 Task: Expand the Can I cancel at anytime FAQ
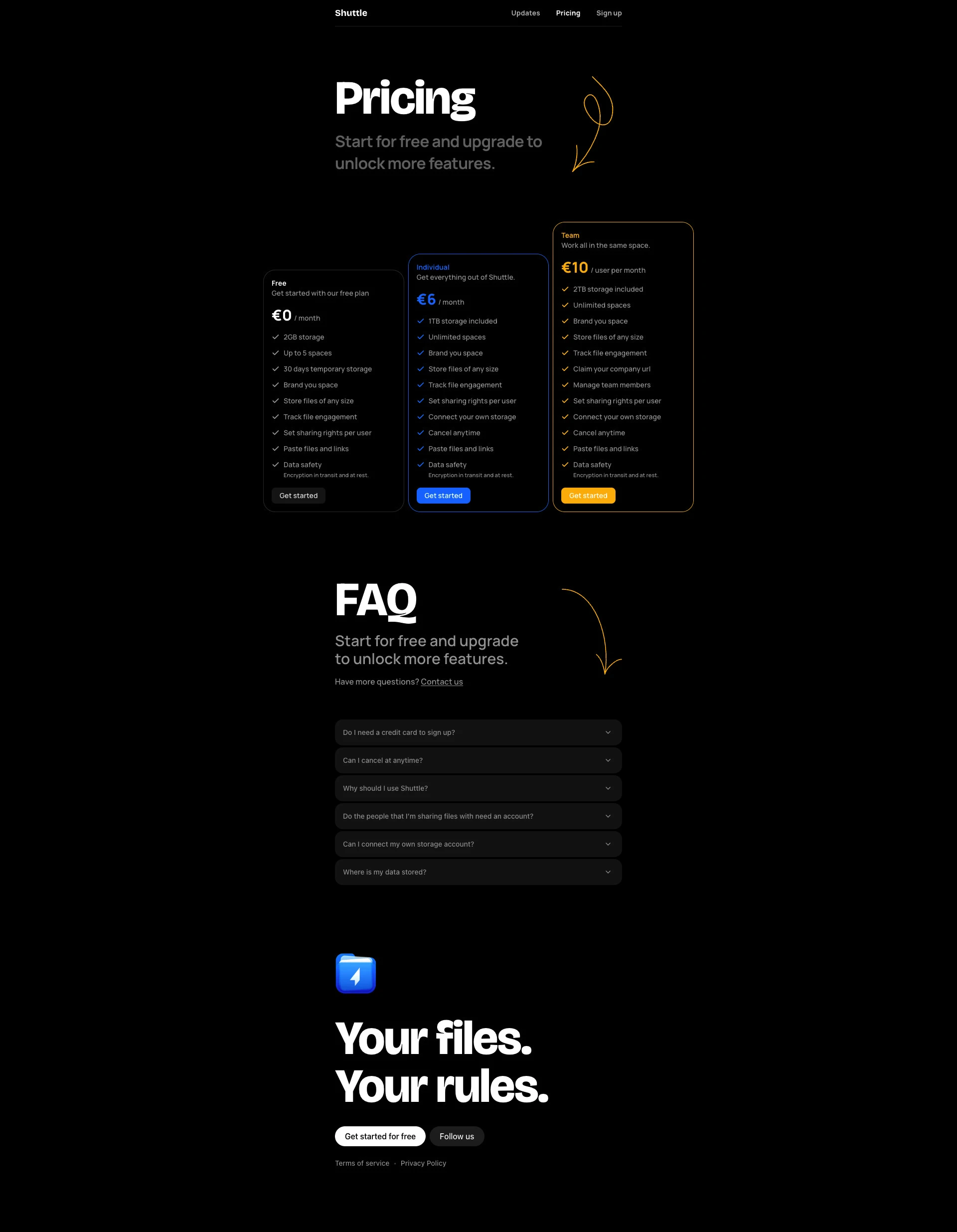pos(478,760)
